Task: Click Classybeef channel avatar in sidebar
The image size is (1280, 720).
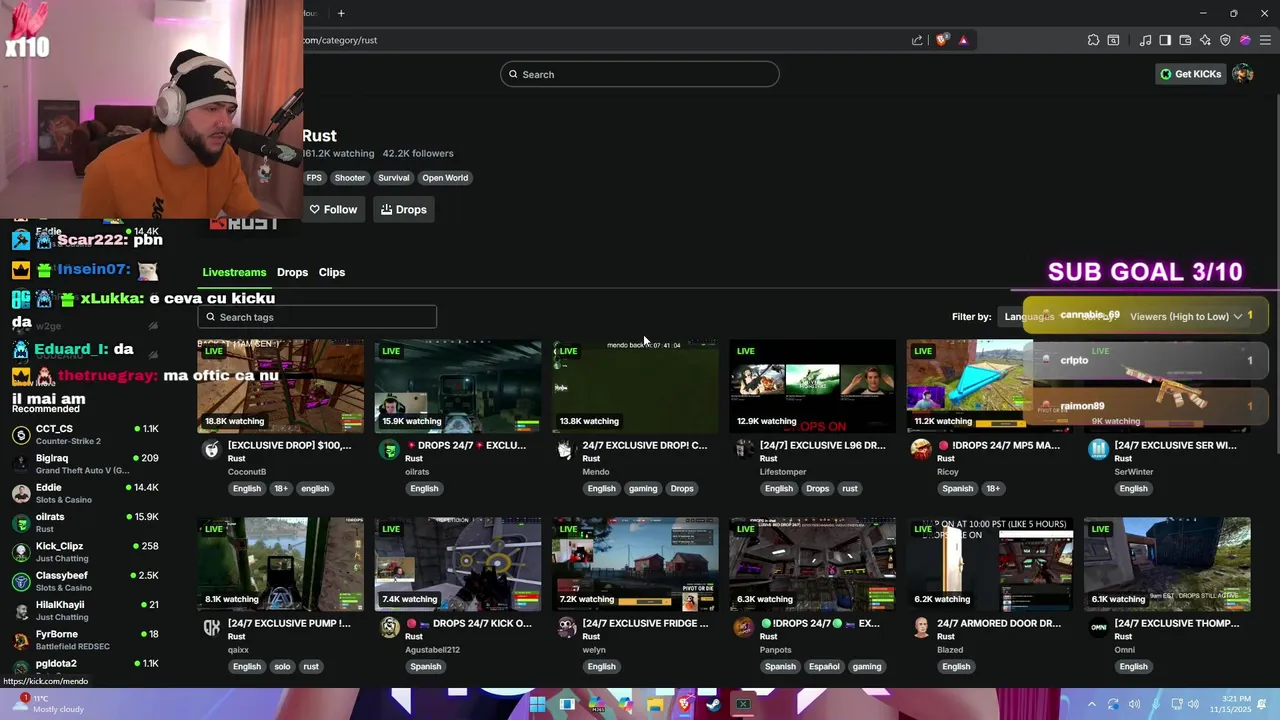Action: (x=21, y=581)
